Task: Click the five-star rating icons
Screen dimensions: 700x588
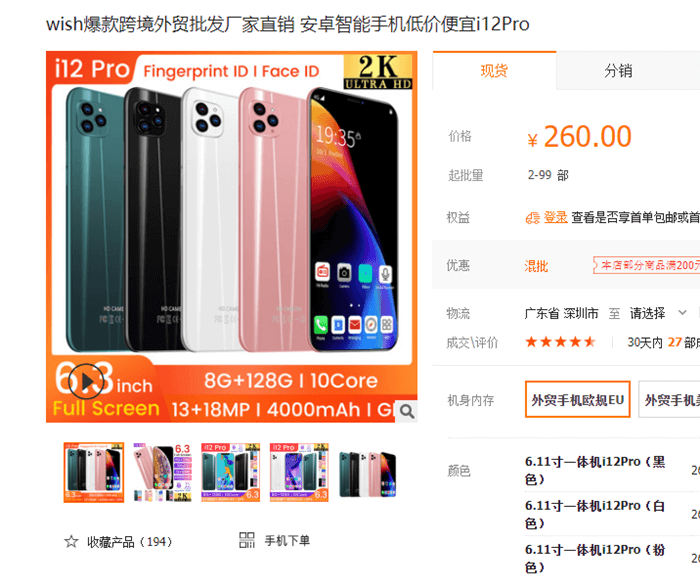Action: (x=561, y=342)
